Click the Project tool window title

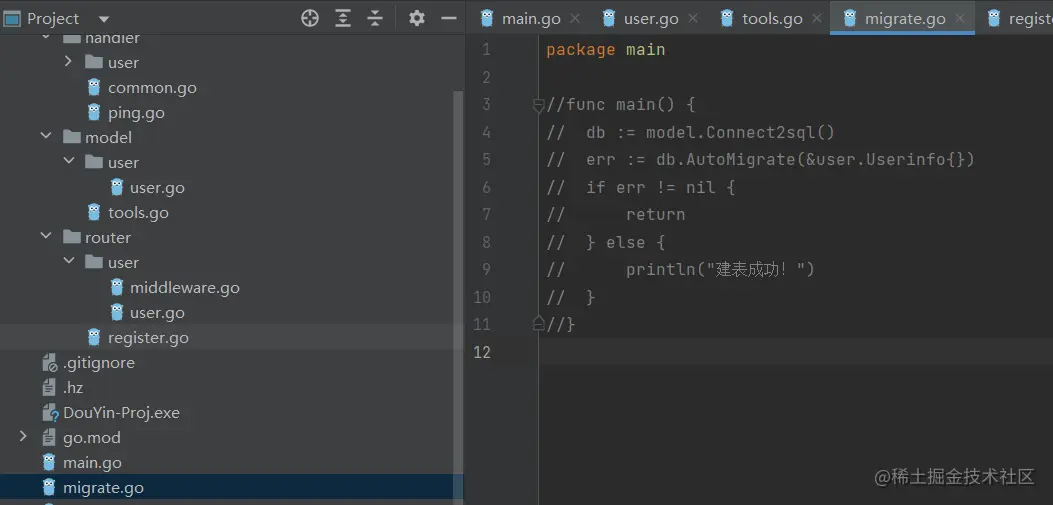pos(52,19)
